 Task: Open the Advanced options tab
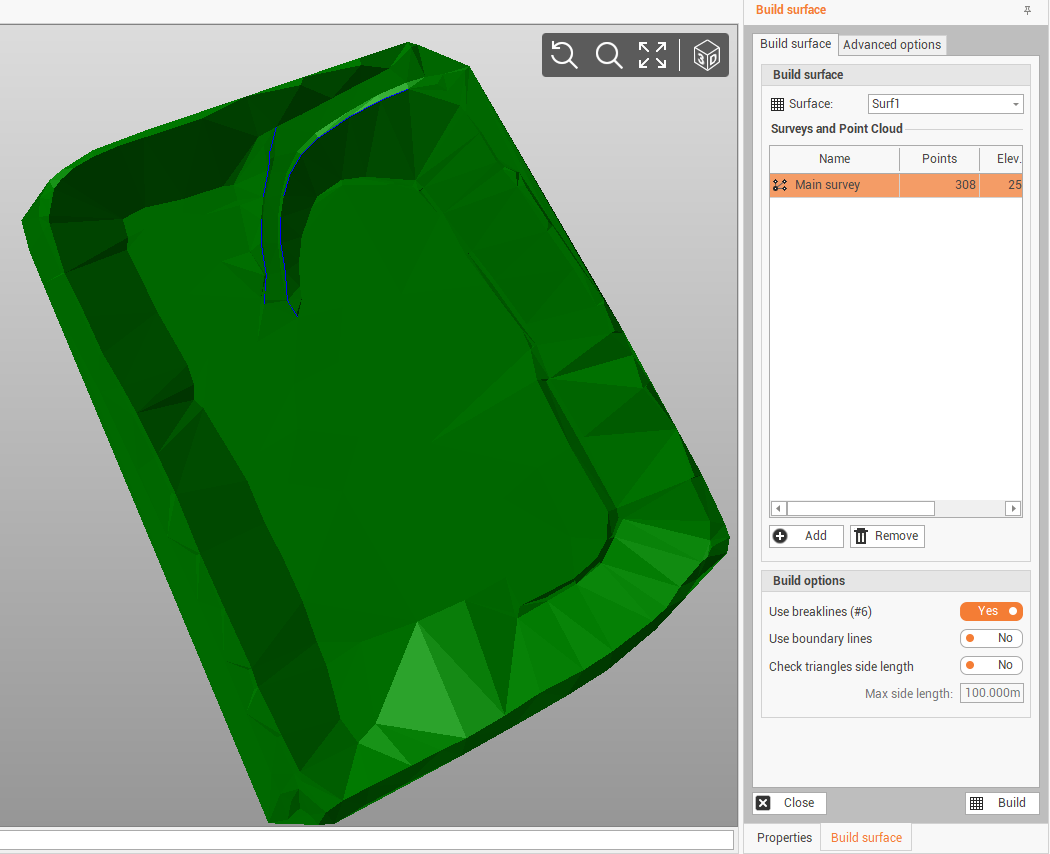tap(892, 45)
